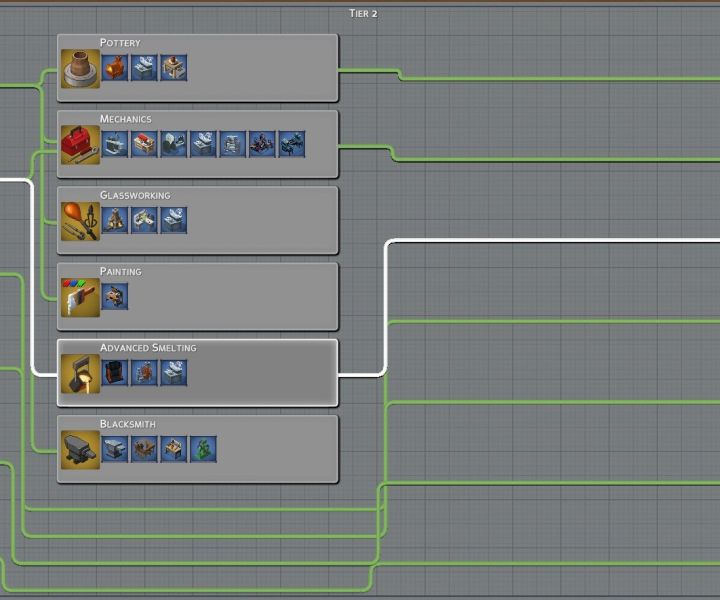Click the last unlock icon in Mechanics
Screen dimensions: 720x600
tap(292, 144)
